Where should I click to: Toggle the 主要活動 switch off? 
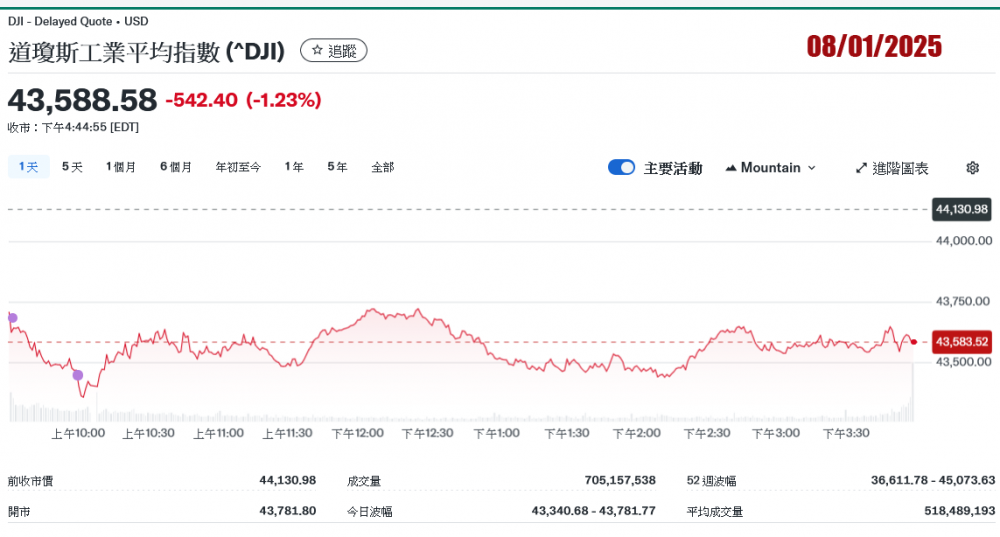[621, 168]
